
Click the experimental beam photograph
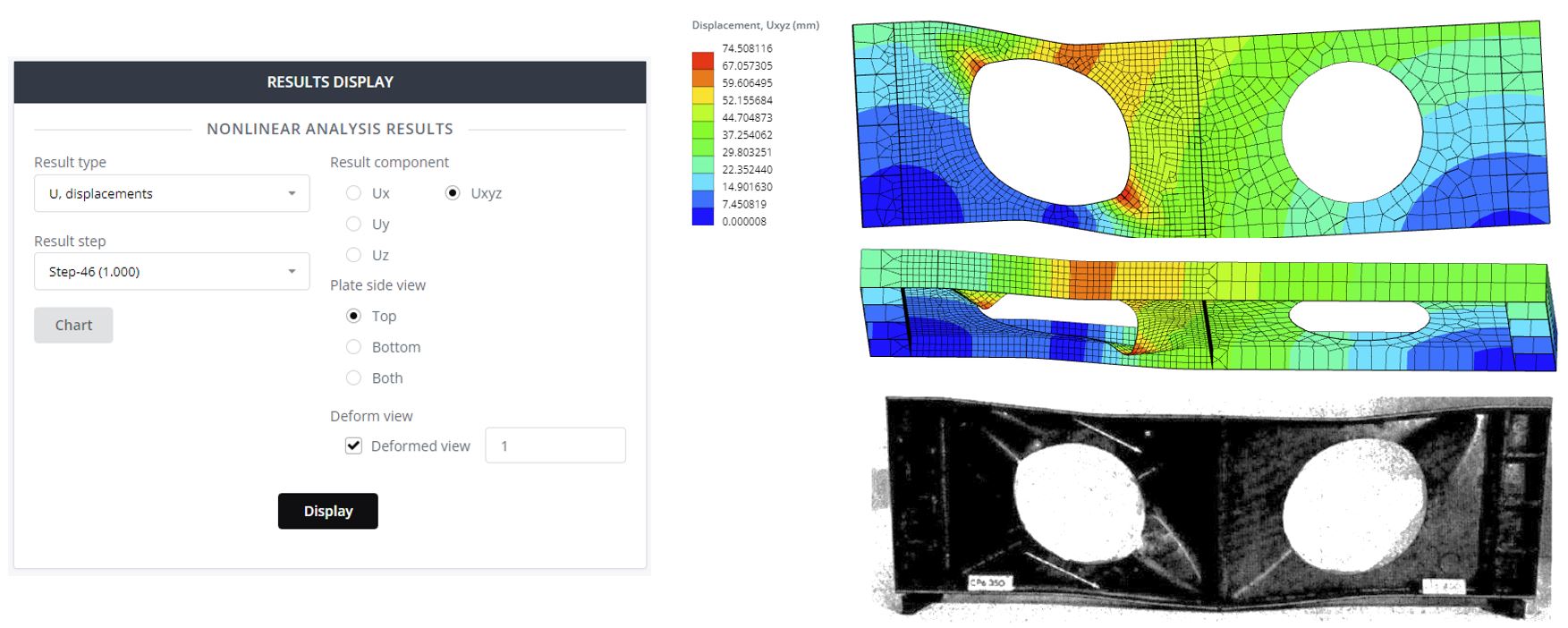(x=1212, y=506)
